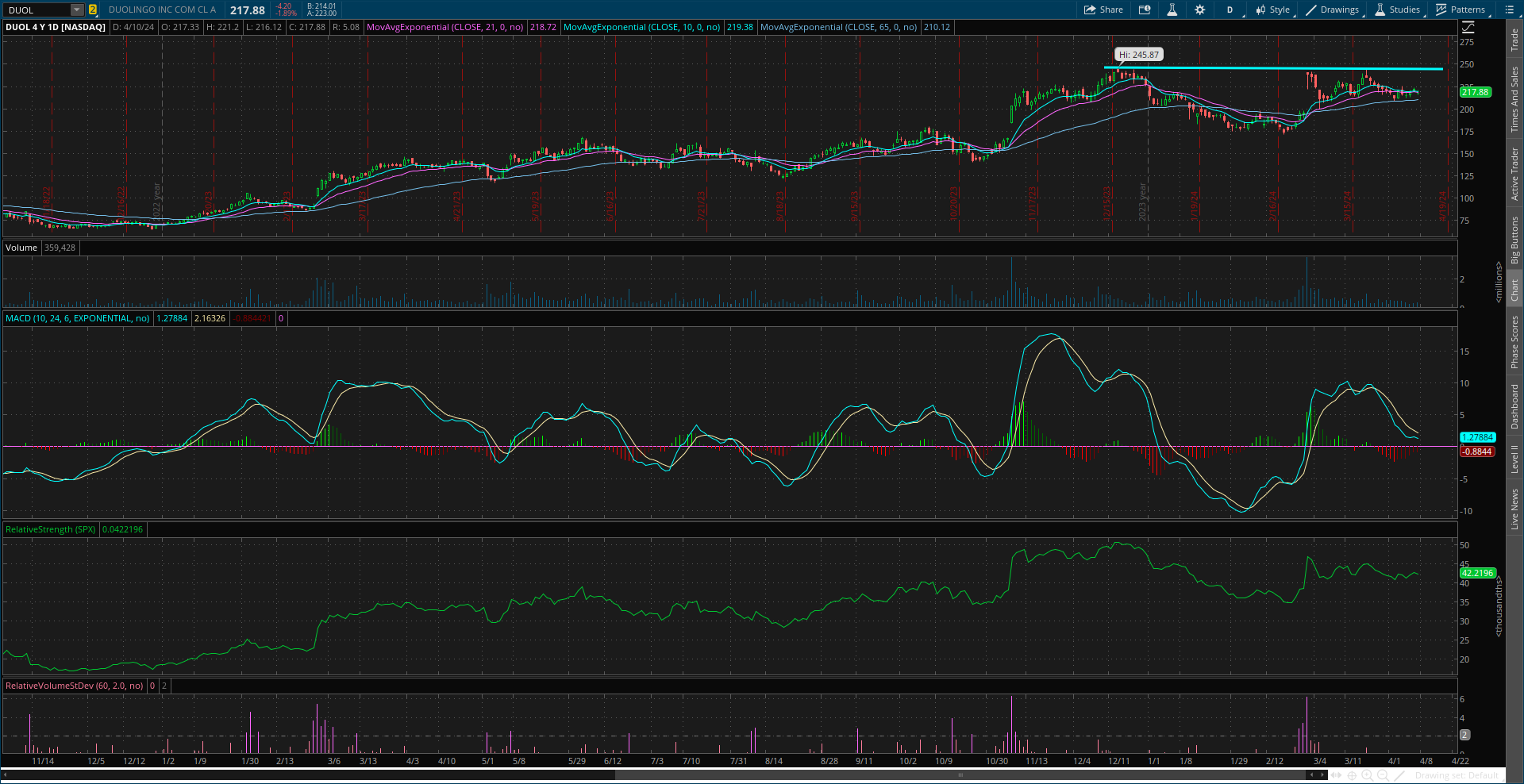Open the Phase Scores tab
Screen dimensions: 1524x784
tap(1514, 341)
